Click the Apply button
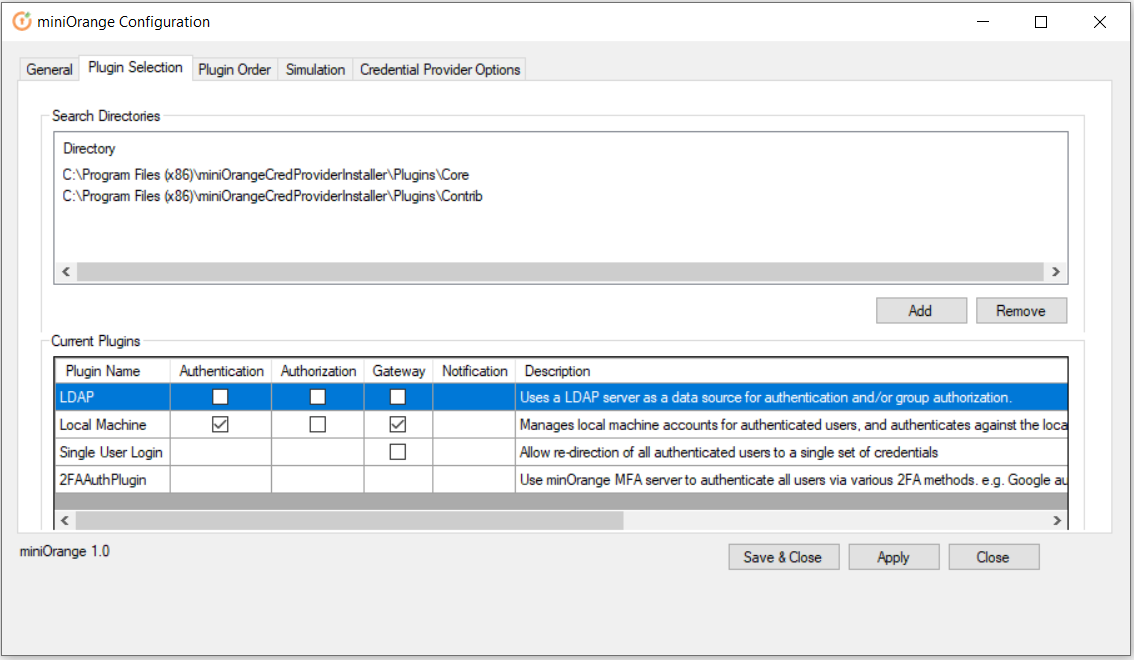Image resolution: width=1134 pixels, height=660 pixels. tap(893, 557)
